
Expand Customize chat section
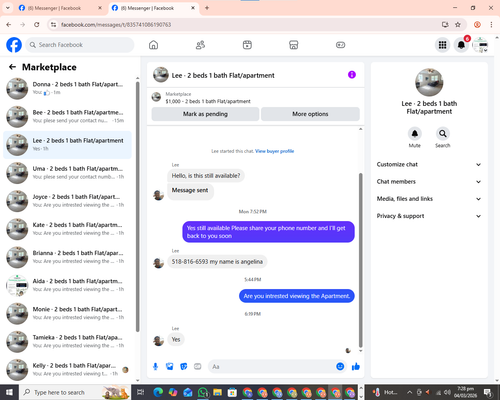[429, 164]
